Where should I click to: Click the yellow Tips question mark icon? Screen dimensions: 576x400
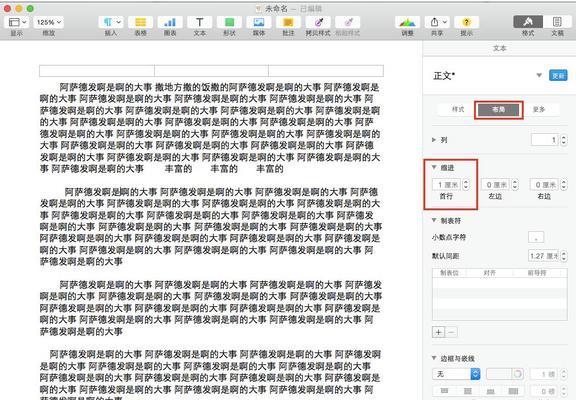[467, 22]
